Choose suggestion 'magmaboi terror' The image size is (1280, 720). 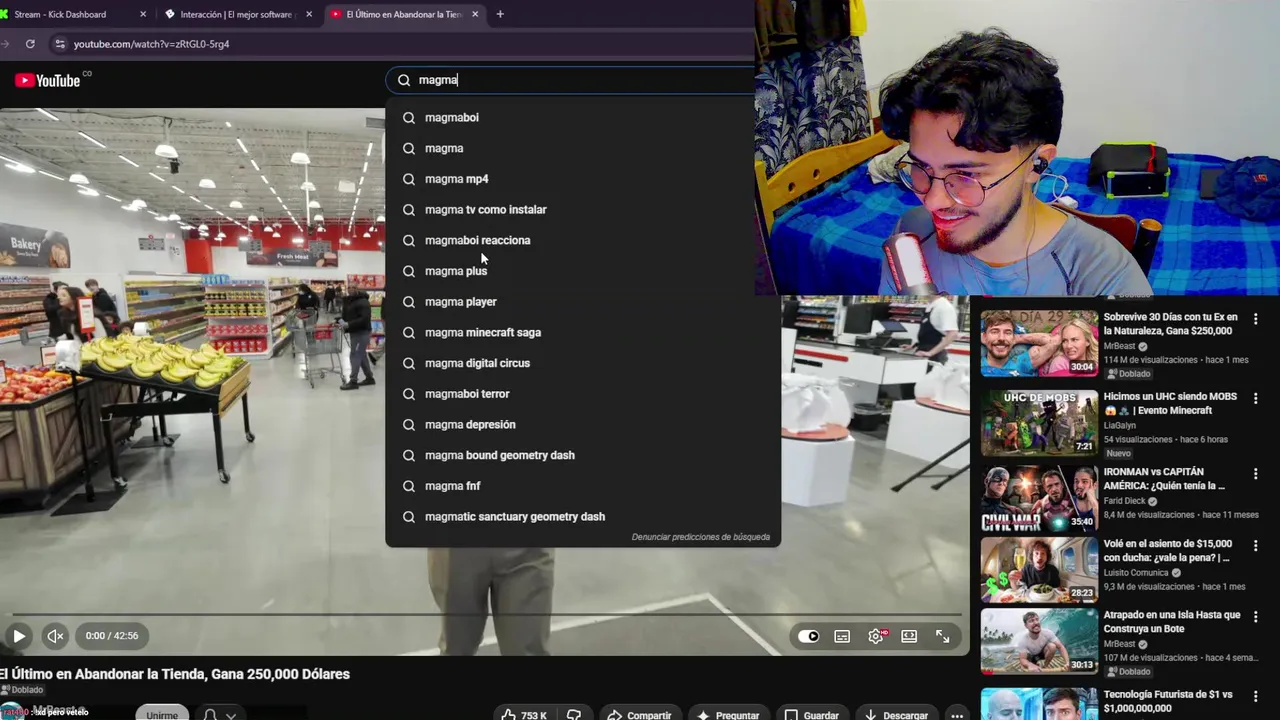coord(583,394)
